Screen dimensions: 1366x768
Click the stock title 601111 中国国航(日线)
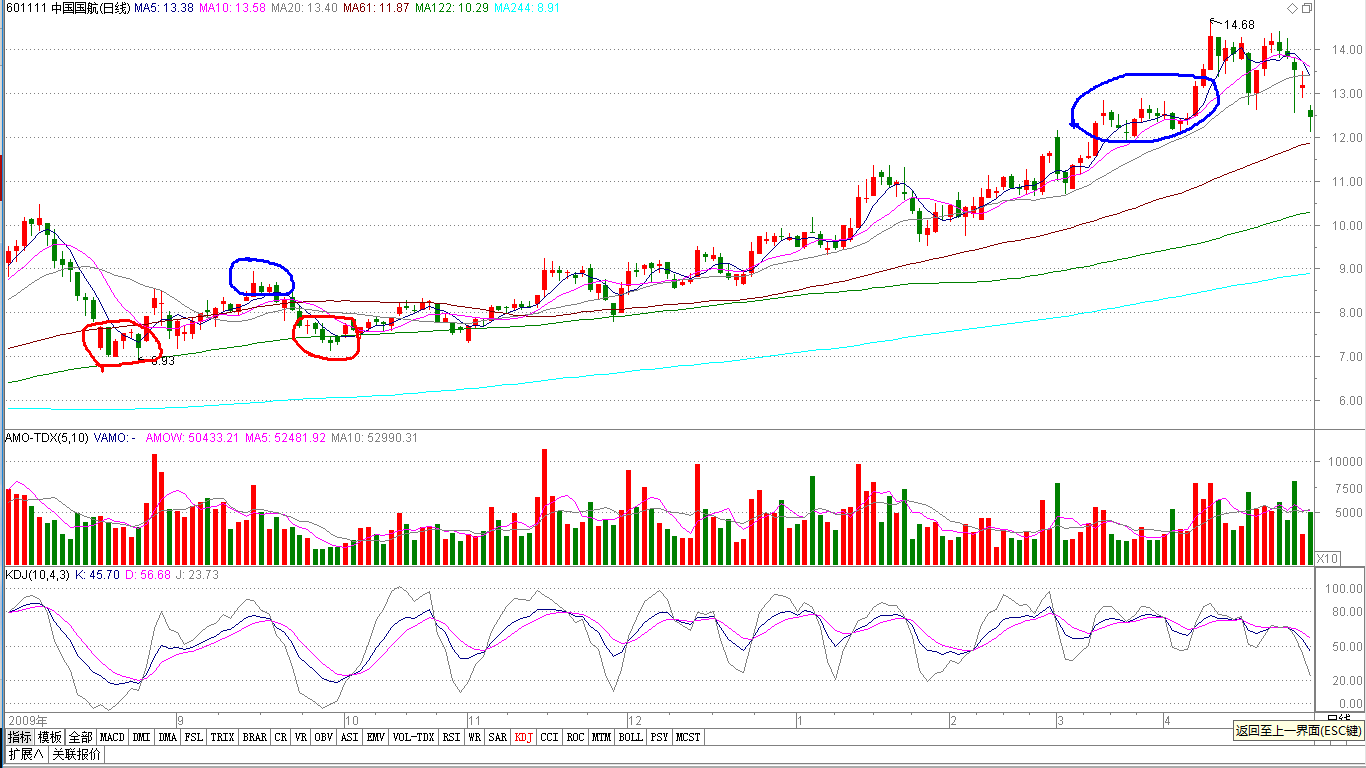pyautogui.click(x=68, y=8)
